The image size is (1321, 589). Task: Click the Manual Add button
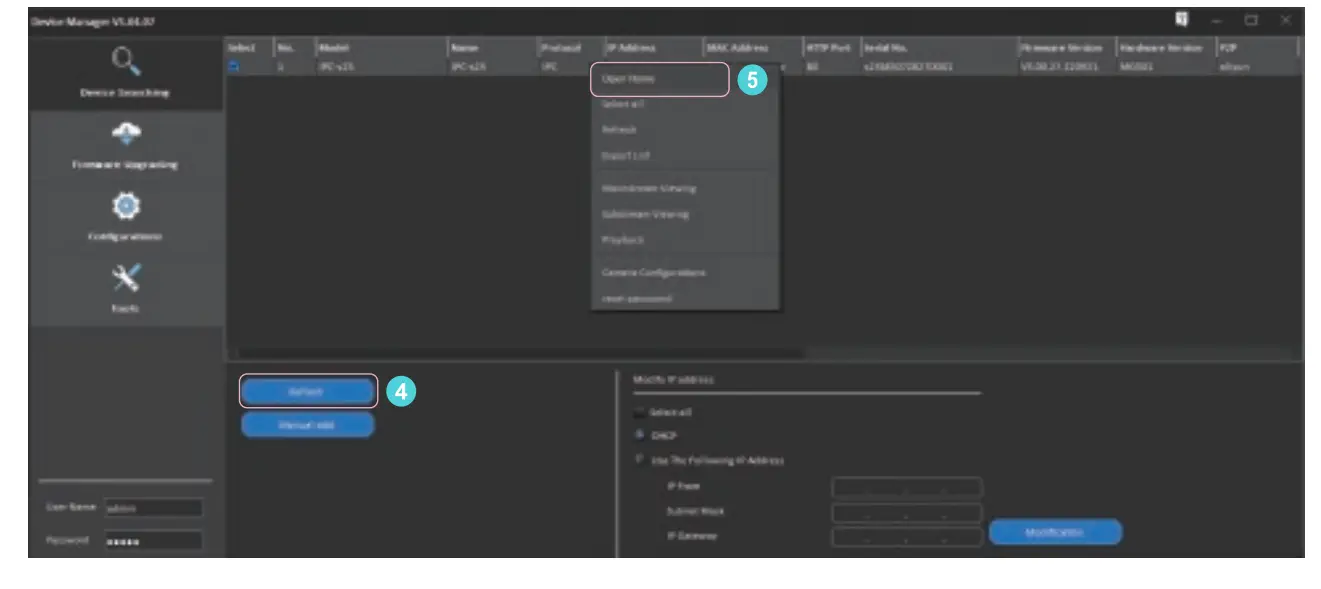(306, 424)
